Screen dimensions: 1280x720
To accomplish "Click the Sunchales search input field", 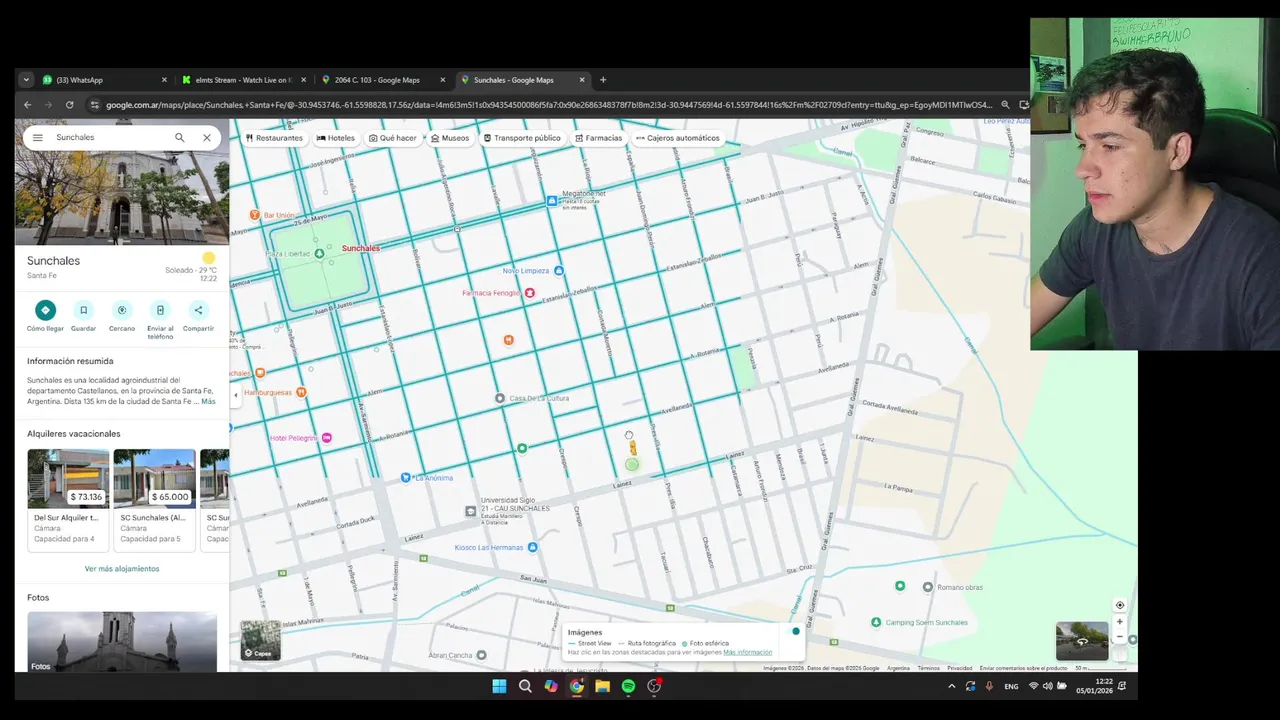I will pyautogui.click(x=110, y=138).
